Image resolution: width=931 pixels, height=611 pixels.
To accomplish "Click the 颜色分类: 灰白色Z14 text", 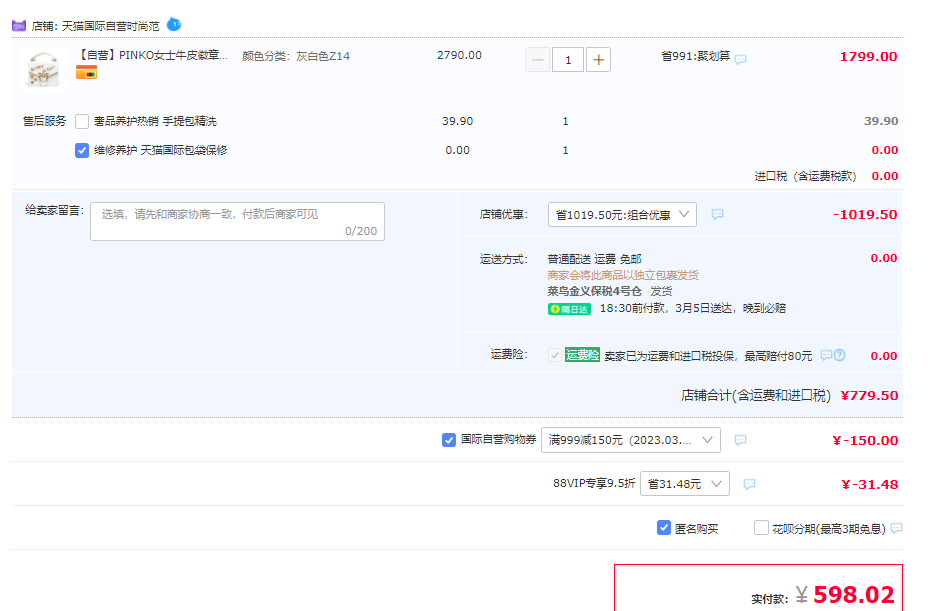I will coord(296,56).
